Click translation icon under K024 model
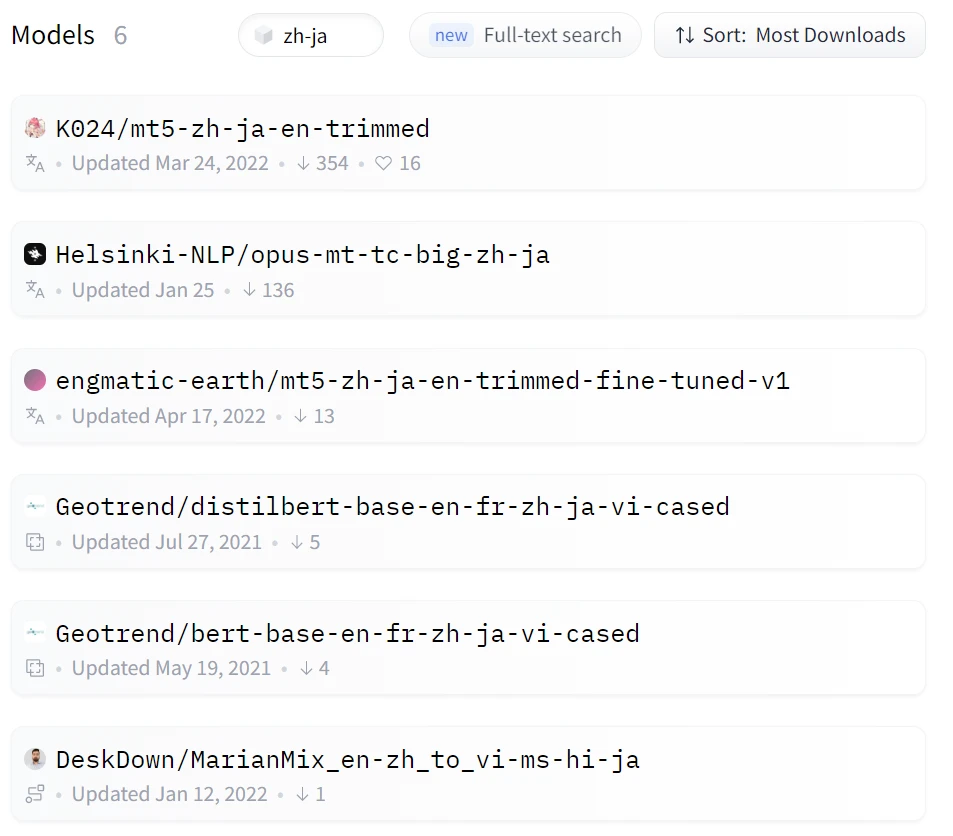This screenshot has width=953, height=836. tap(35, 163)
